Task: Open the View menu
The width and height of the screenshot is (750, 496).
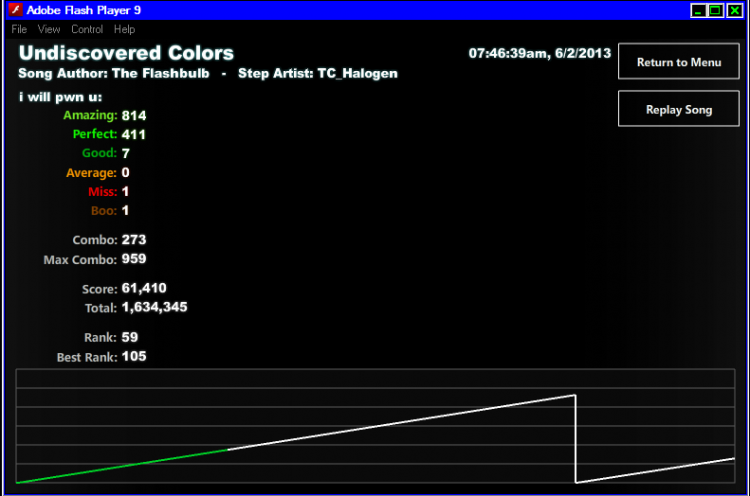Action: [49, 29]
